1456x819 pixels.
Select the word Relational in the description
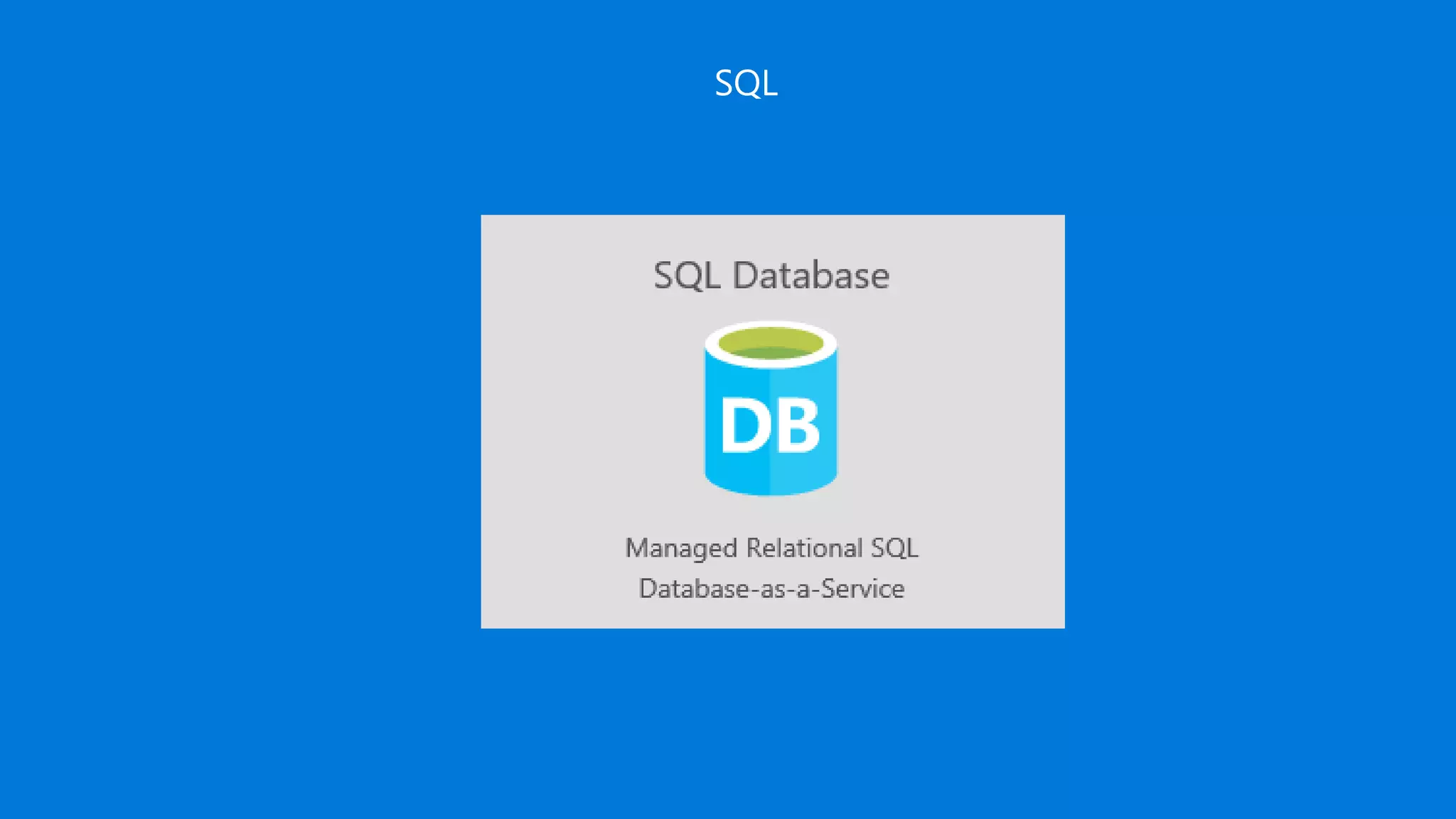[804, 548]
